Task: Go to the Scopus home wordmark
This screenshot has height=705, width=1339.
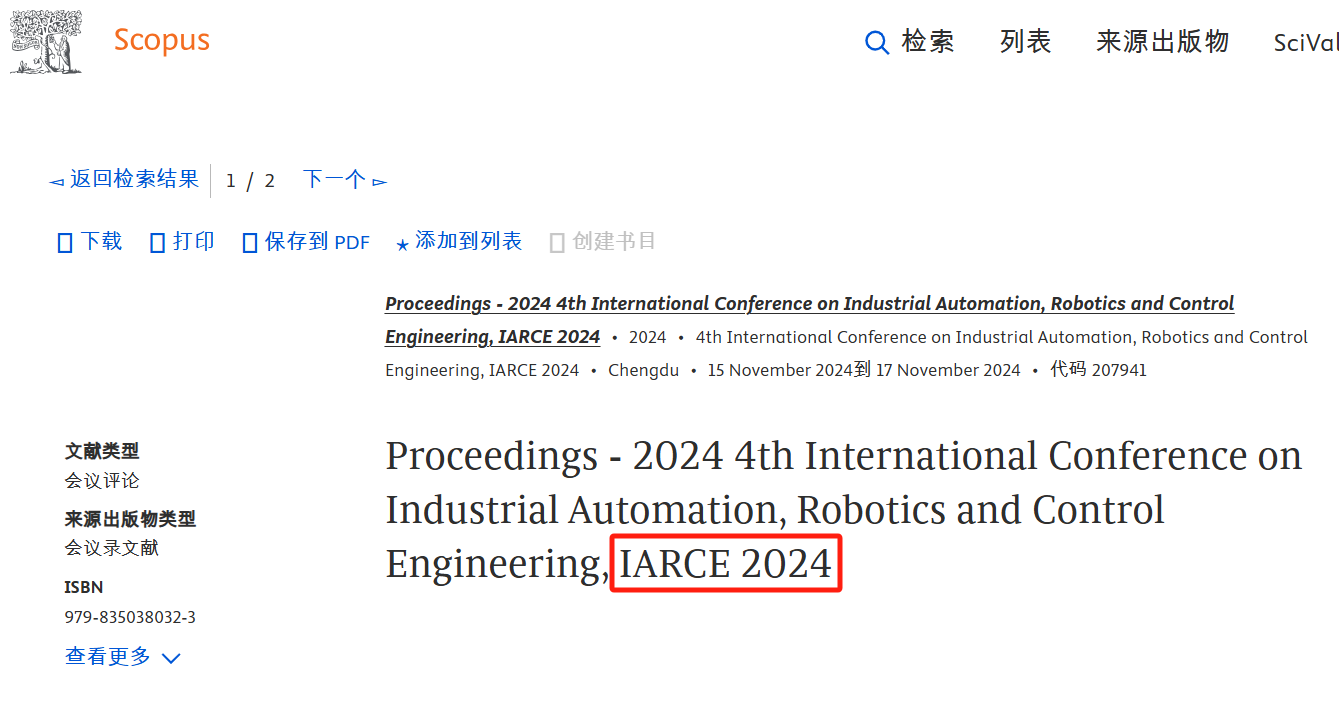Action: (161, 40)
